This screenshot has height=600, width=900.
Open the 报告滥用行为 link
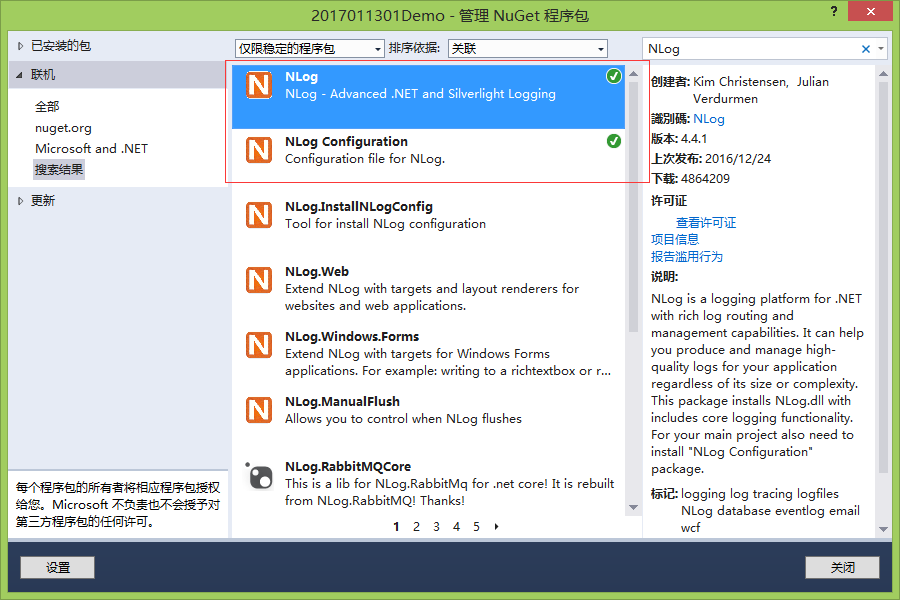[686, 257]
